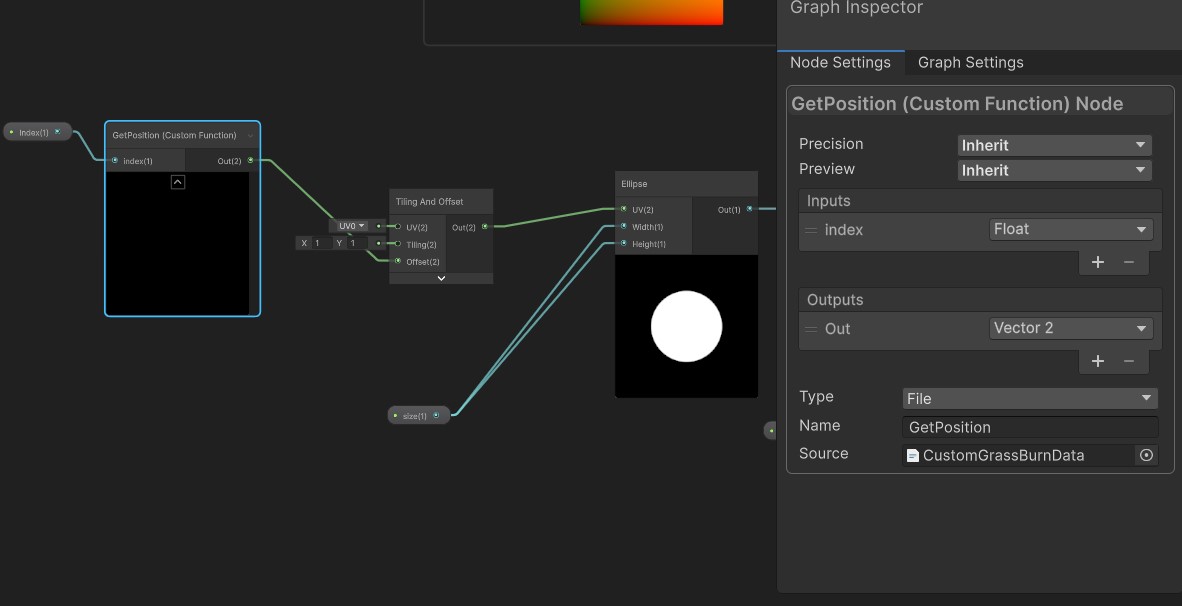This screenshot has width=1182, height=606.
Task: Switch to the Graph Settings tab
Action: click(970, 62)
